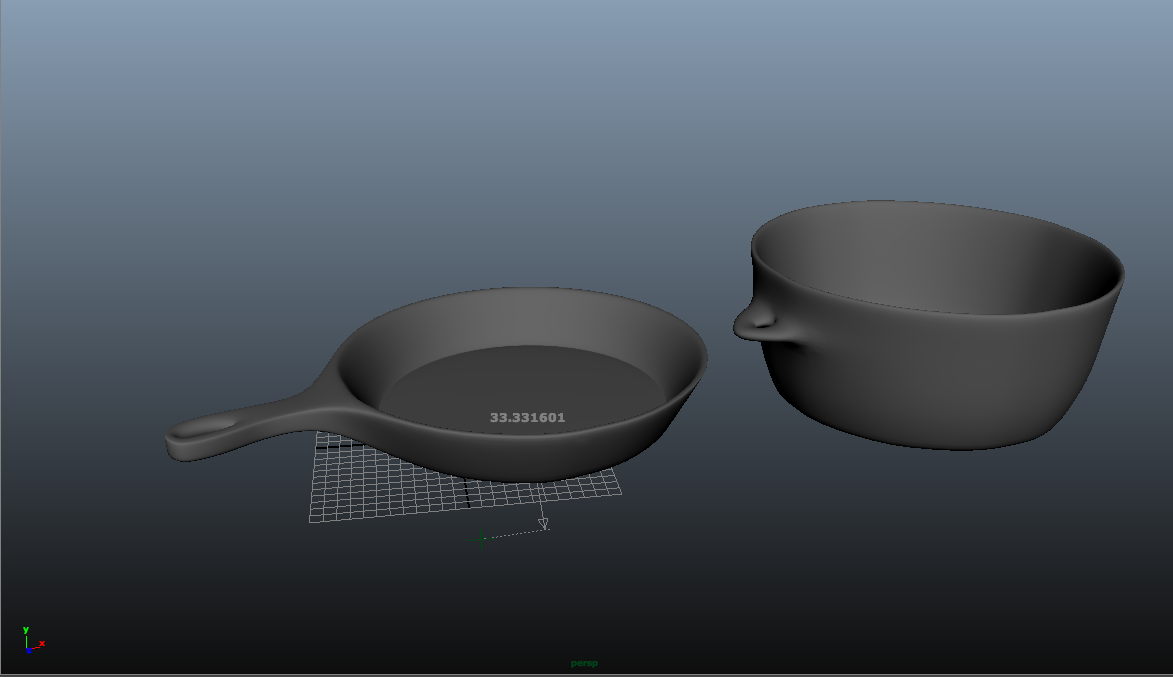Image resolution: width=1173 pixels, height=677 pixels.
Task: Click the 33.331601 distance measurement text
Action: (527, 418)
